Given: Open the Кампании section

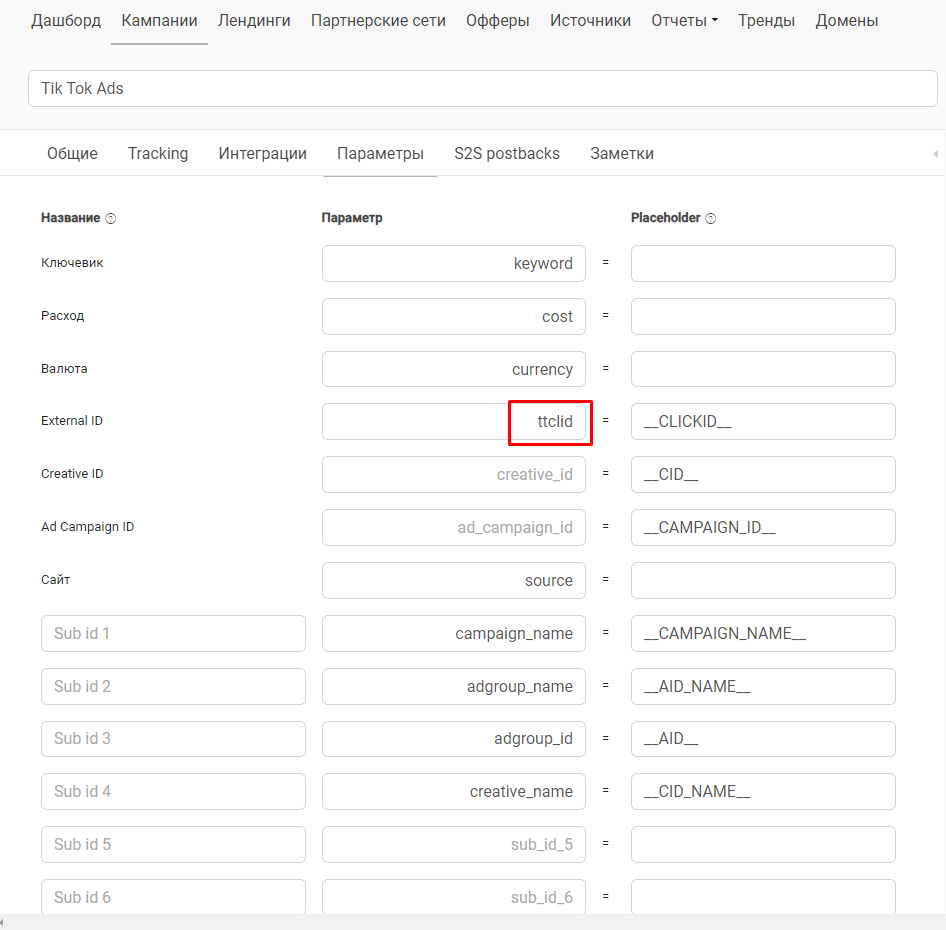Looking at the screenshot, I should tap(159, 21).
